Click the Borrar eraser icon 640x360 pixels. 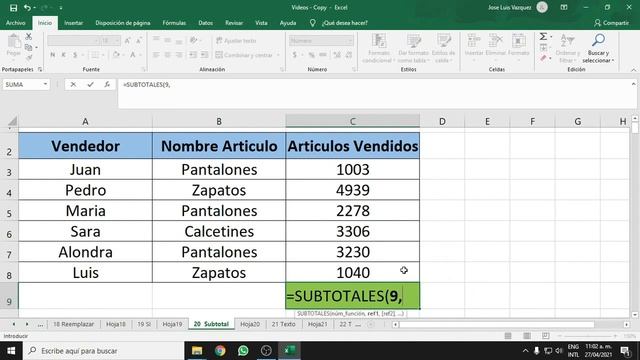click(x=543, y=58)
